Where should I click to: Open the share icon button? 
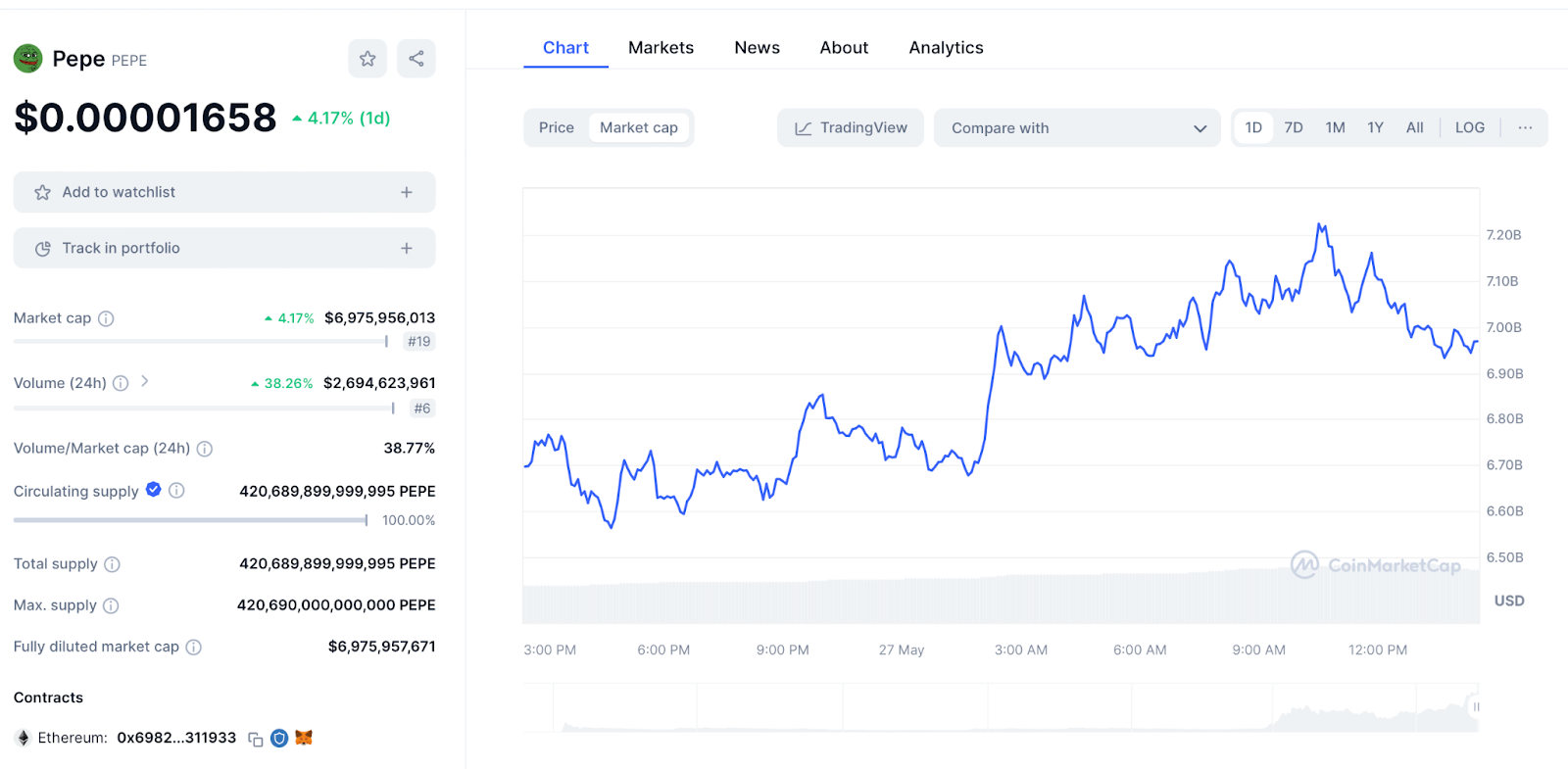point(416,59)
